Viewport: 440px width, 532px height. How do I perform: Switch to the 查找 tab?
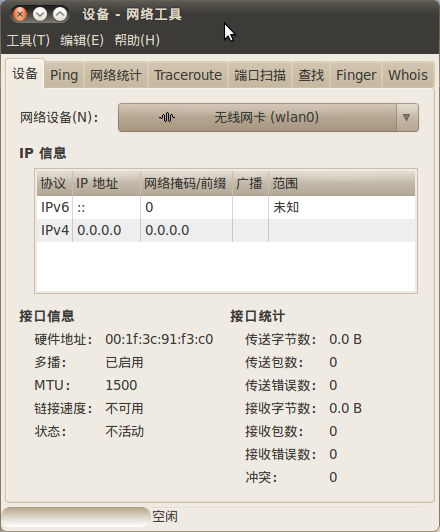(x=311, y=75)
